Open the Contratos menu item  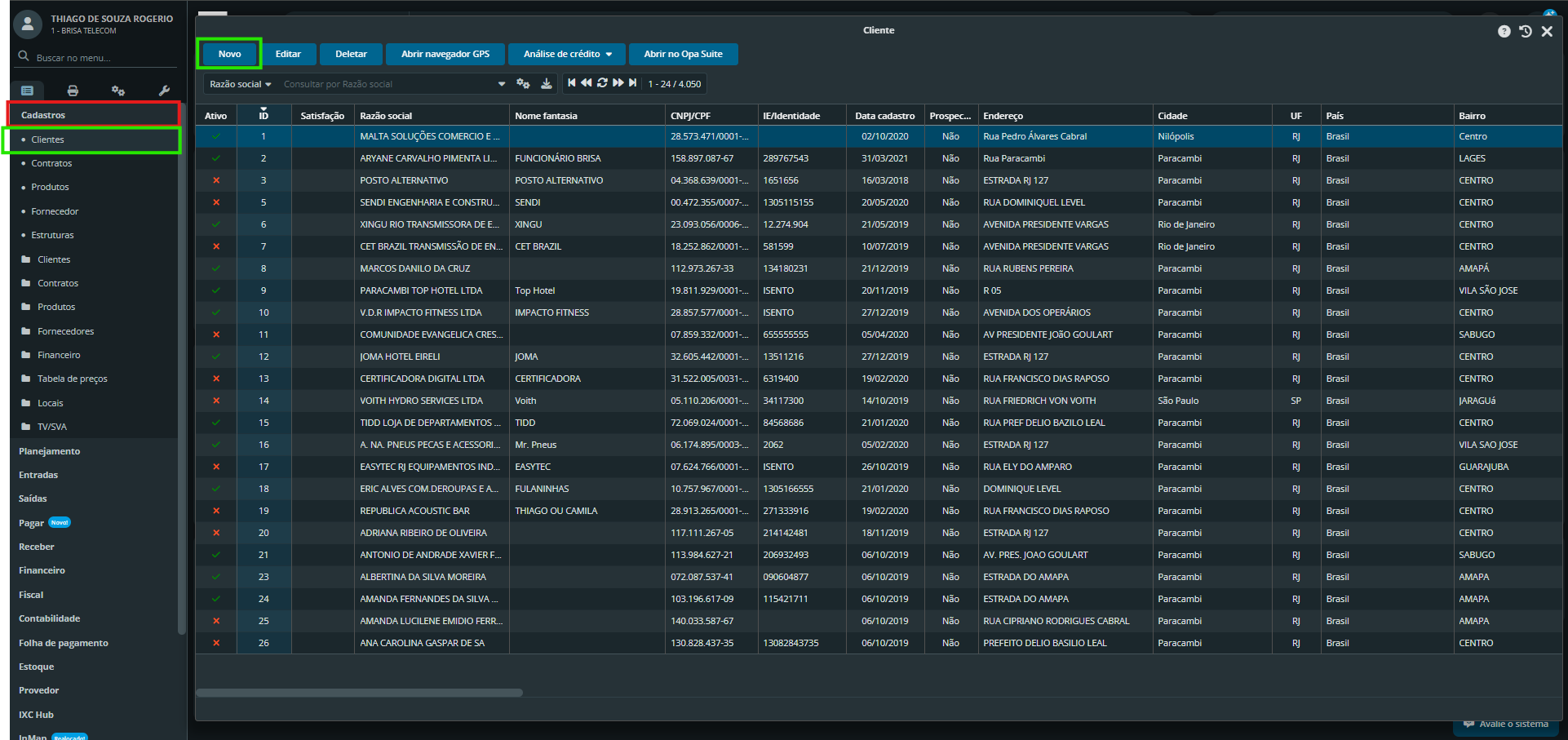[51, 163]
